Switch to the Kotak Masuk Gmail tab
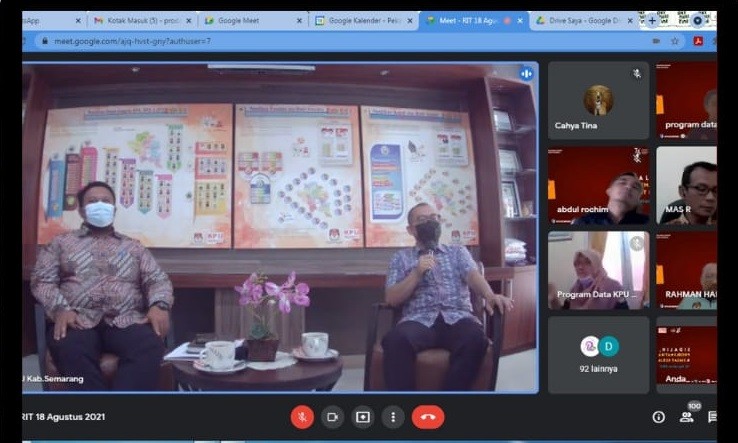738x443 pixels. tap(137, 20)
